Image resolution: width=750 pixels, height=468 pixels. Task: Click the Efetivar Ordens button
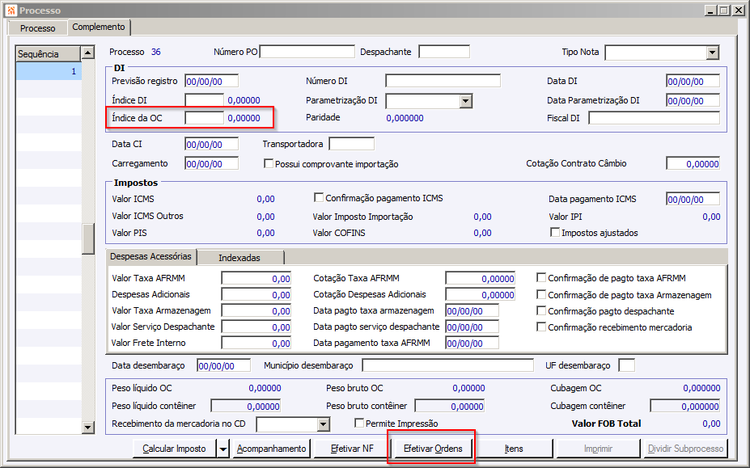433,448
